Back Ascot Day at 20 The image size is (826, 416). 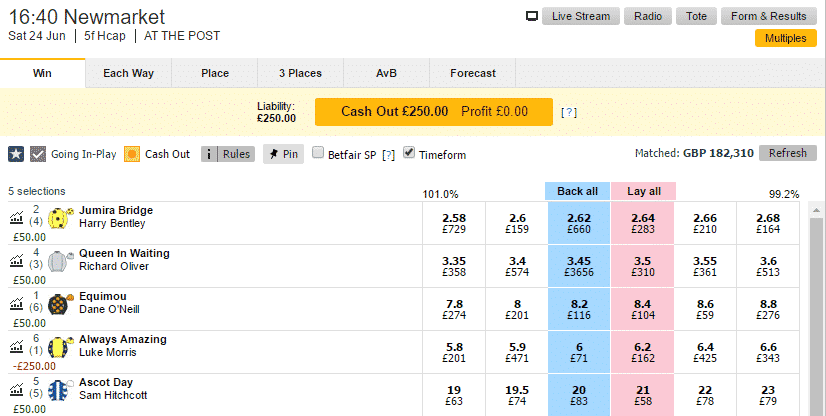point(579,395)
